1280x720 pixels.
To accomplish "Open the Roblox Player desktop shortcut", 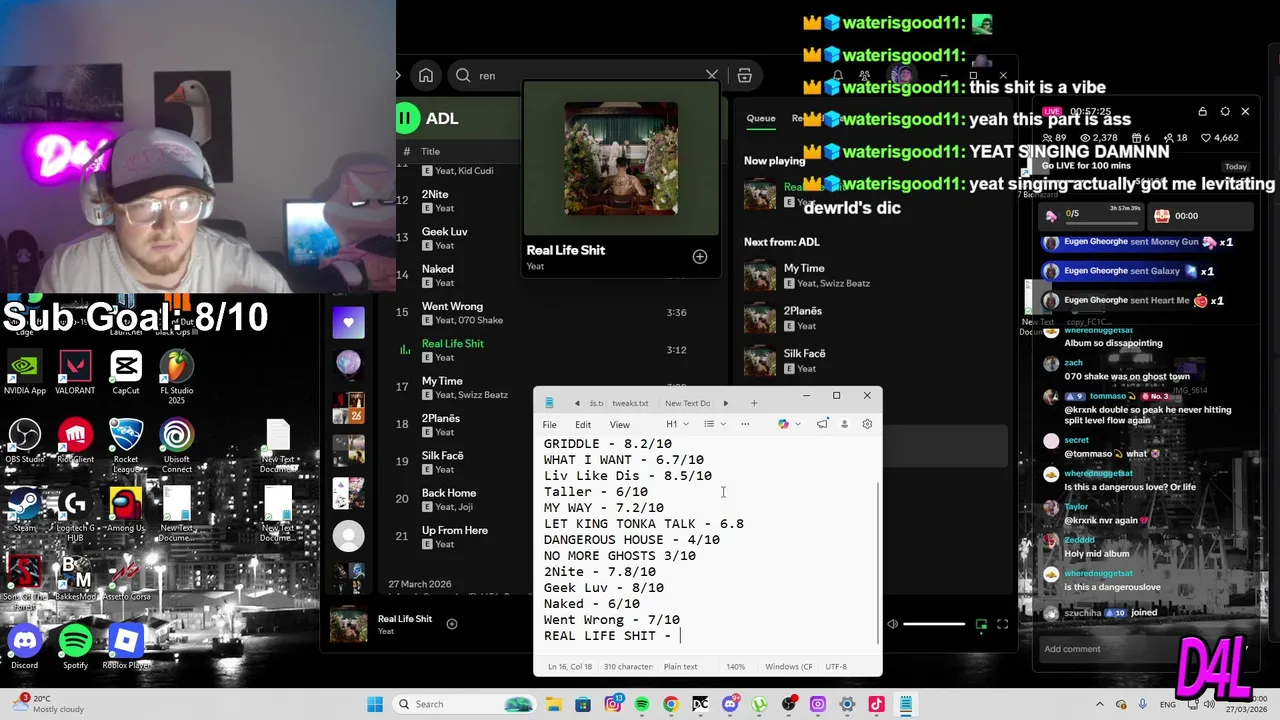I will tap(126, 647).
